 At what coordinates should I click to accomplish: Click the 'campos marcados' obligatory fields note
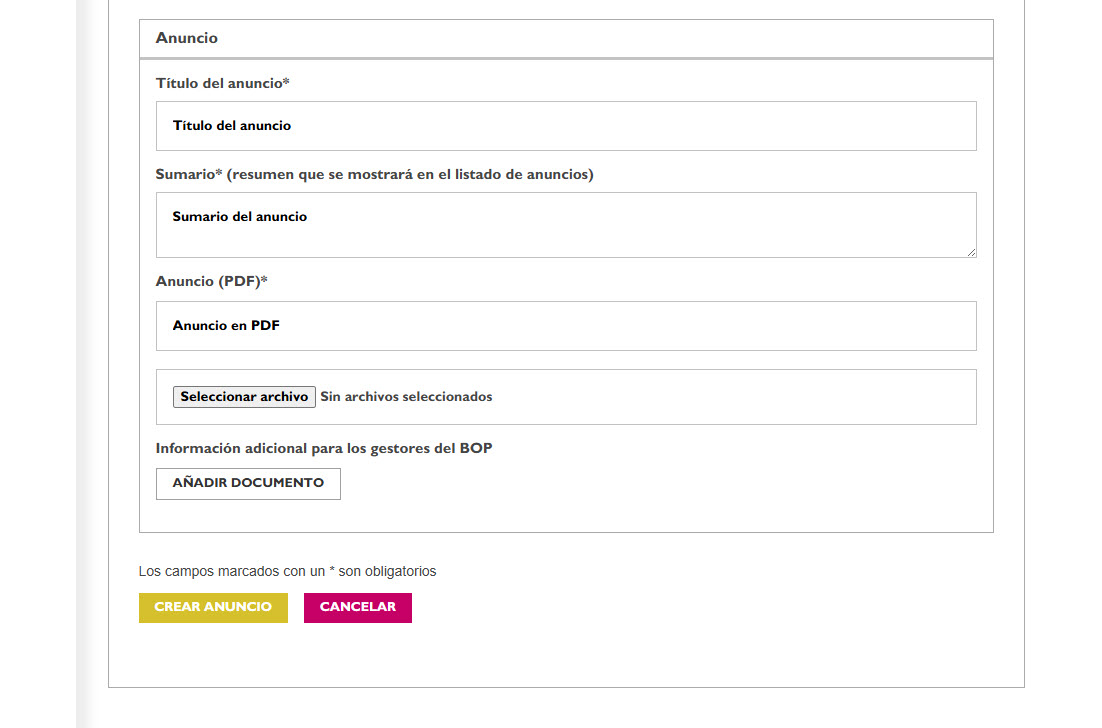coord(287,572)
